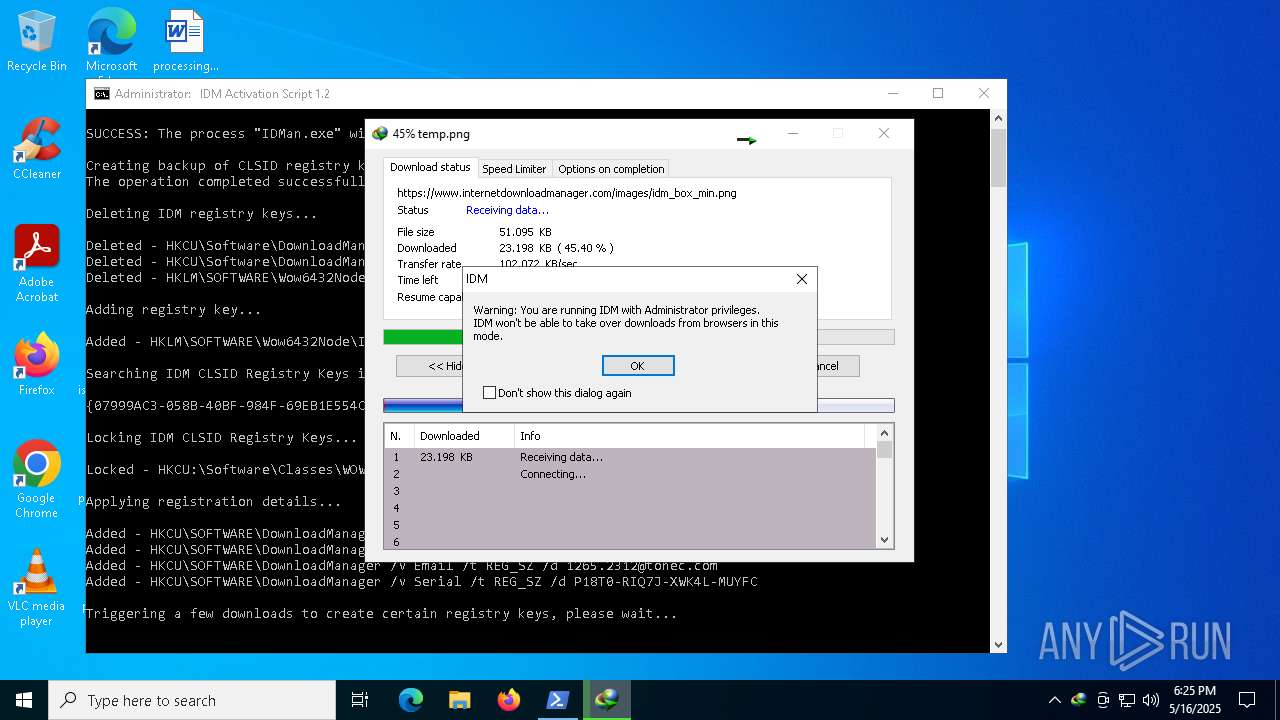Image resolution: width=1280 pixels, height=720 pixels.
Task: Click the IDM system tray icon
Action: 1078,700
